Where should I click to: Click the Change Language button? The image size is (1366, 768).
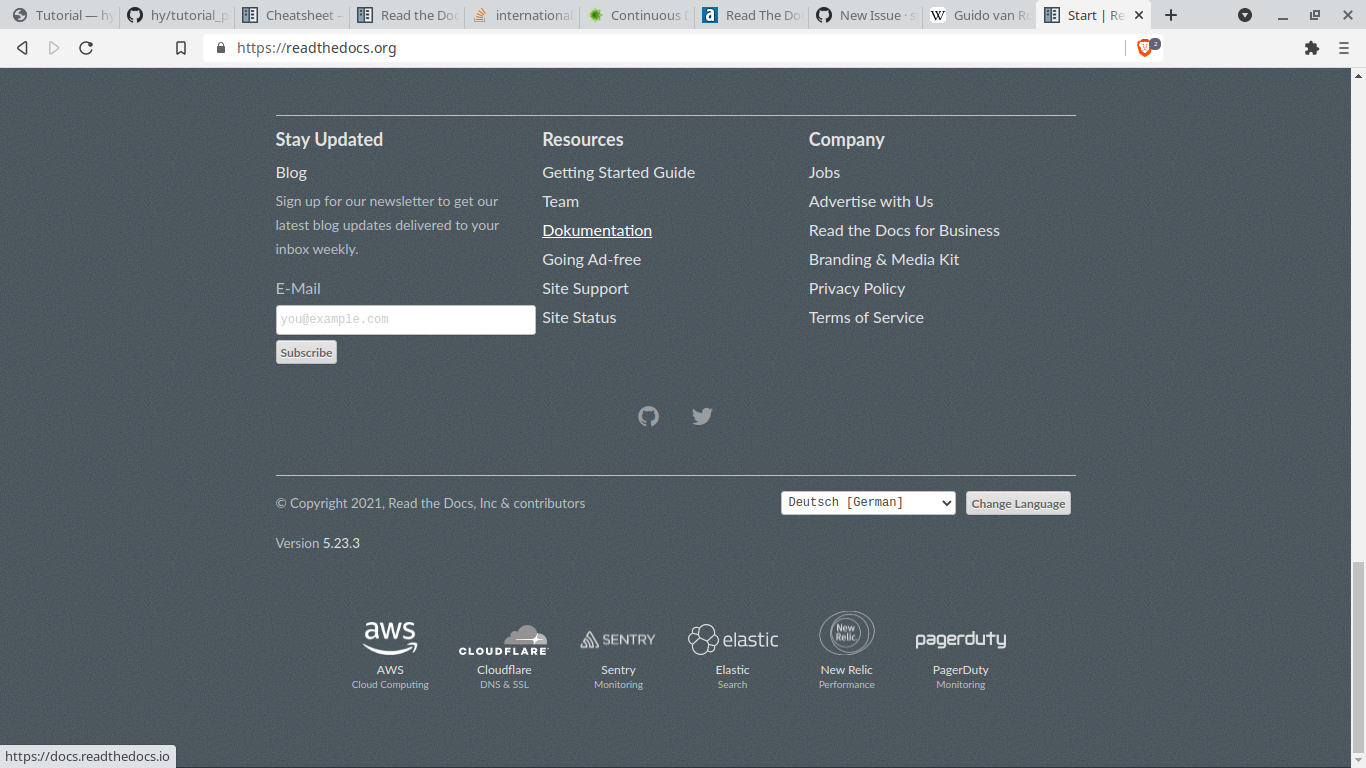[1018, 503]
